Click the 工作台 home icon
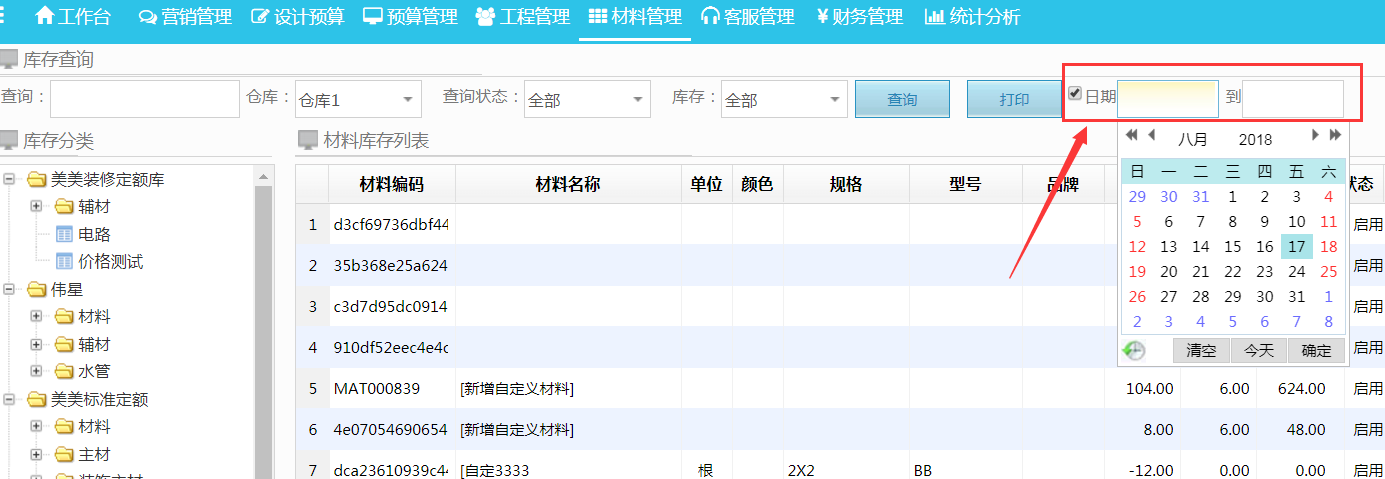 click(44, 17)
